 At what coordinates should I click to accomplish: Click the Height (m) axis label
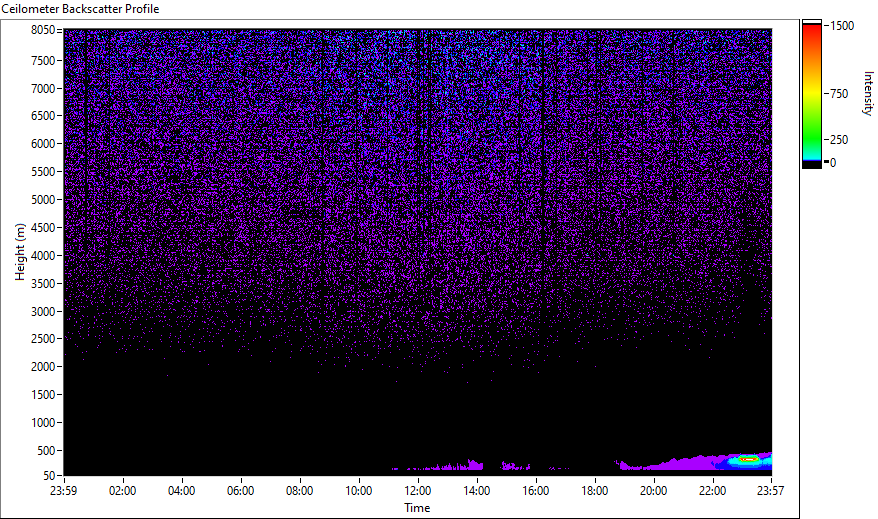coord(20,252)
